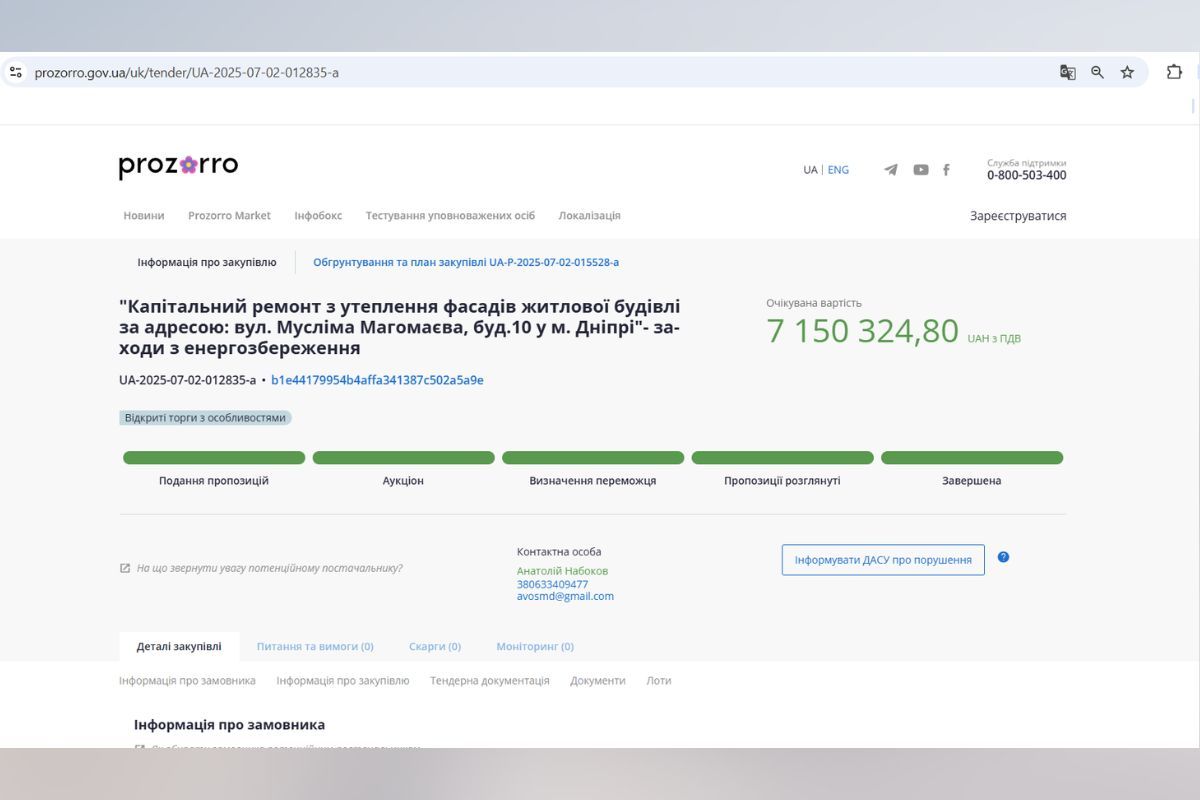Screen dimensions: 1200x800
Task: Switch to Питання та вимоги tab
Action: (x=315, y=647)
